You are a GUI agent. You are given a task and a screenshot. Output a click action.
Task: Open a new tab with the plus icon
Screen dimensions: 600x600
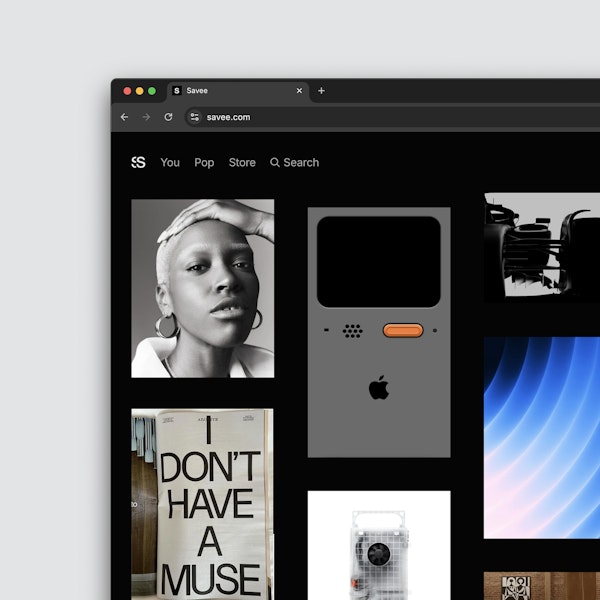click(321, 91)
